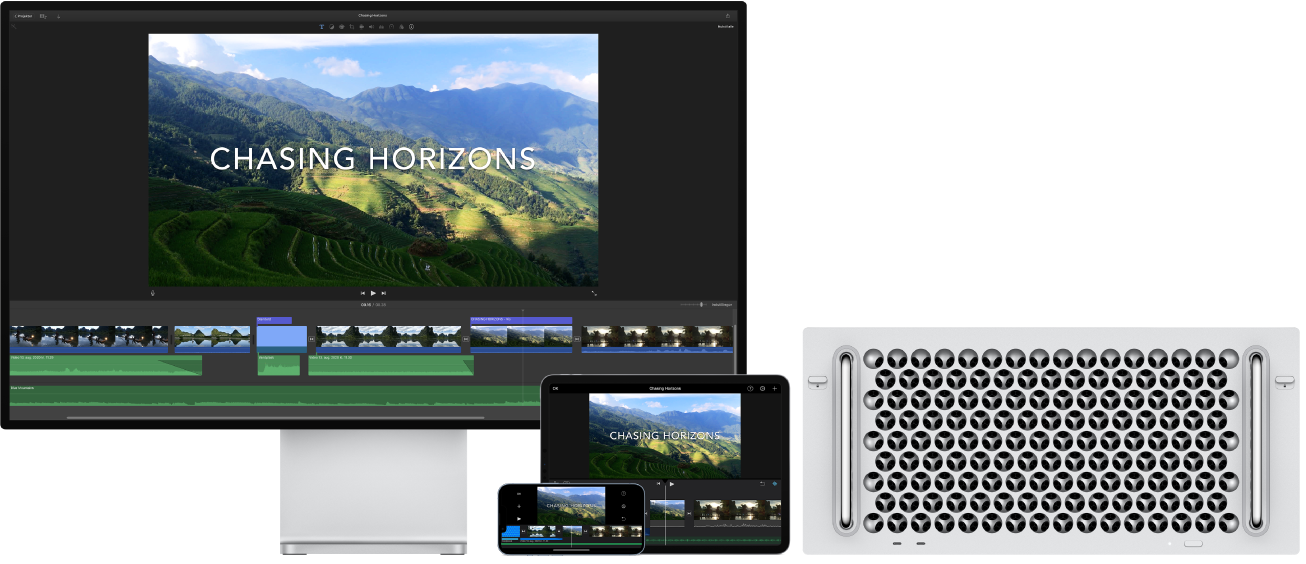Open Stabilization camera icon on the Mac
Image resolution: width=1306 pixels, height=564 pixels.
(362, 27)
